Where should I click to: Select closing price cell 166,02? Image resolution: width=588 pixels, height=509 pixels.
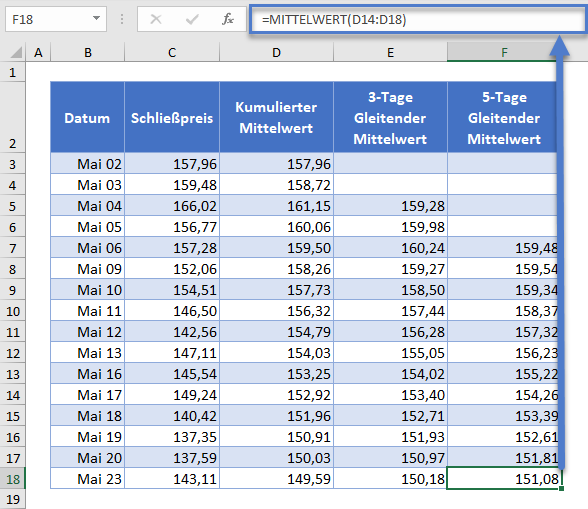click(x=172, y=206)
